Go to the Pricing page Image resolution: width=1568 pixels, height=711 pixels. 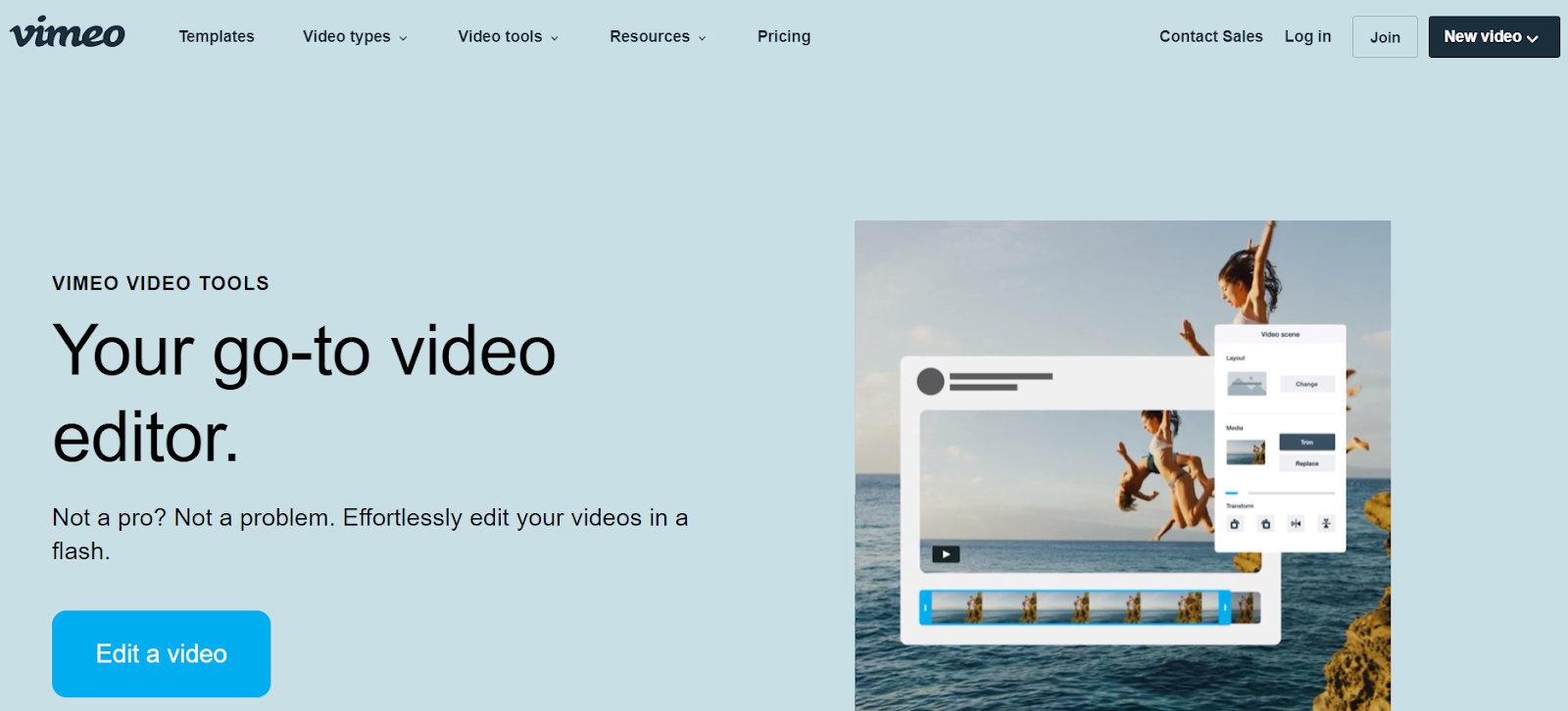[x=784, y=36]
